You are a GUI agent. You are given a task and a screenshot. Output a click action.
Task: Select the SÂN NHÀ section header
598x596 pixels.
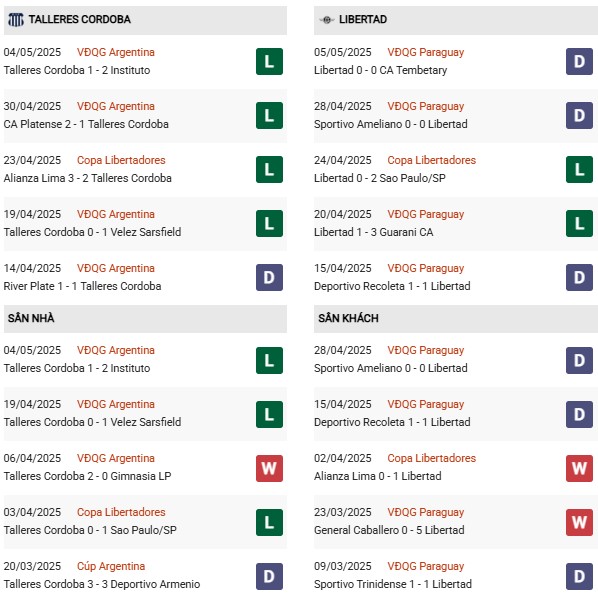pyautogui.click(x=145, y=319)
